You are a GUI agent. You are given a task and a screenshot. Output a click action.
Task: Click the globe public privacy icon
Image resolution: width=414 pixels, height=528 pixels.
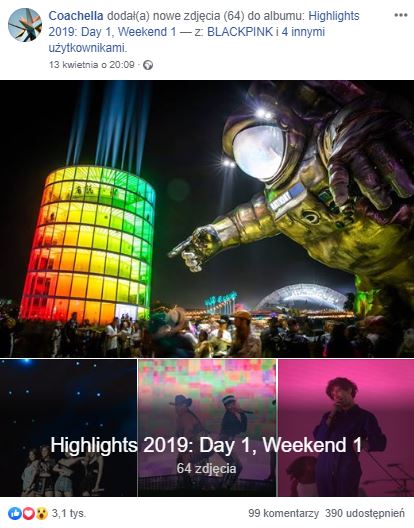coord(148,65)
